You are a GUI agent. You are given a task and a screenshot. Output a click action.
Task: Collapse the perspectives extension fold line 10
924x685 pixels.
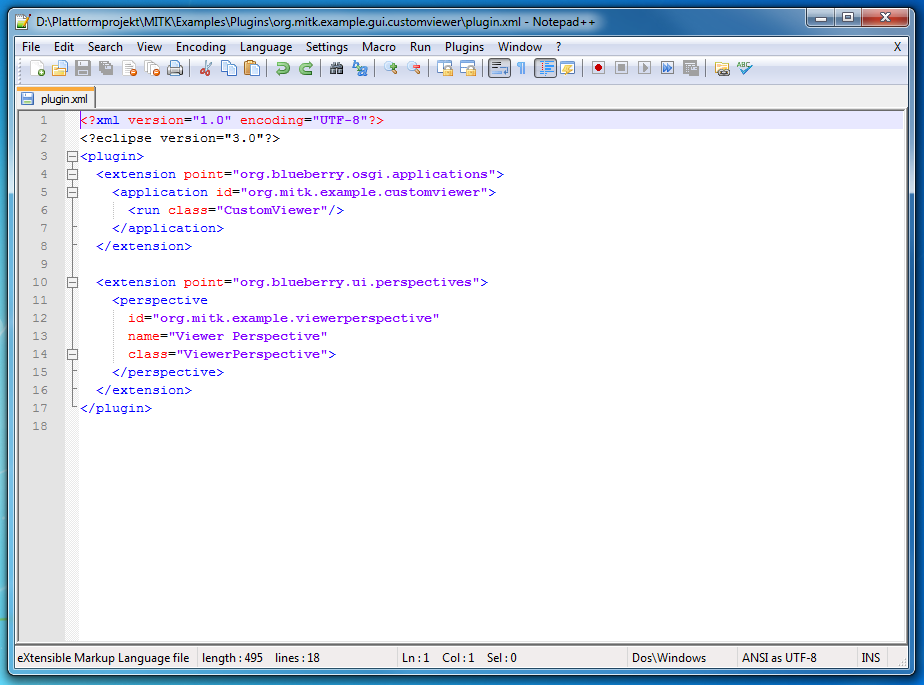72,282
